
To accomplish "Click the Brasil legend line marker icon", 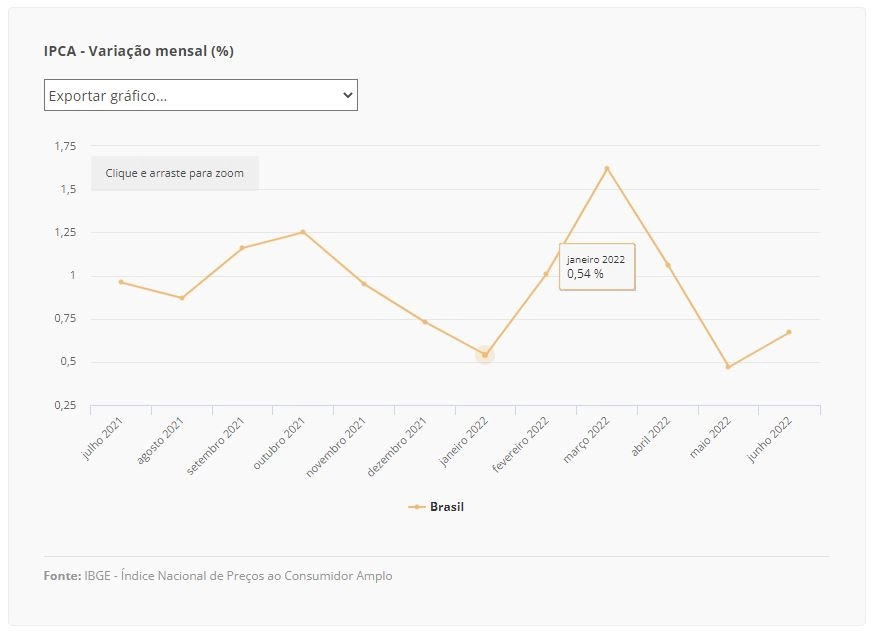I will [417, 507].
